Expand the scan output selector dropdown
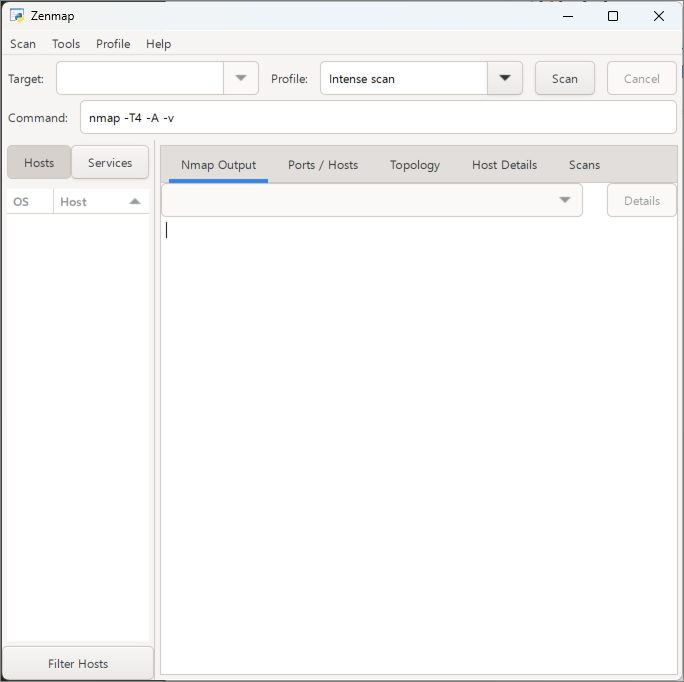The height and width of the screenshot is (682, 684). [x=372, y=200]
